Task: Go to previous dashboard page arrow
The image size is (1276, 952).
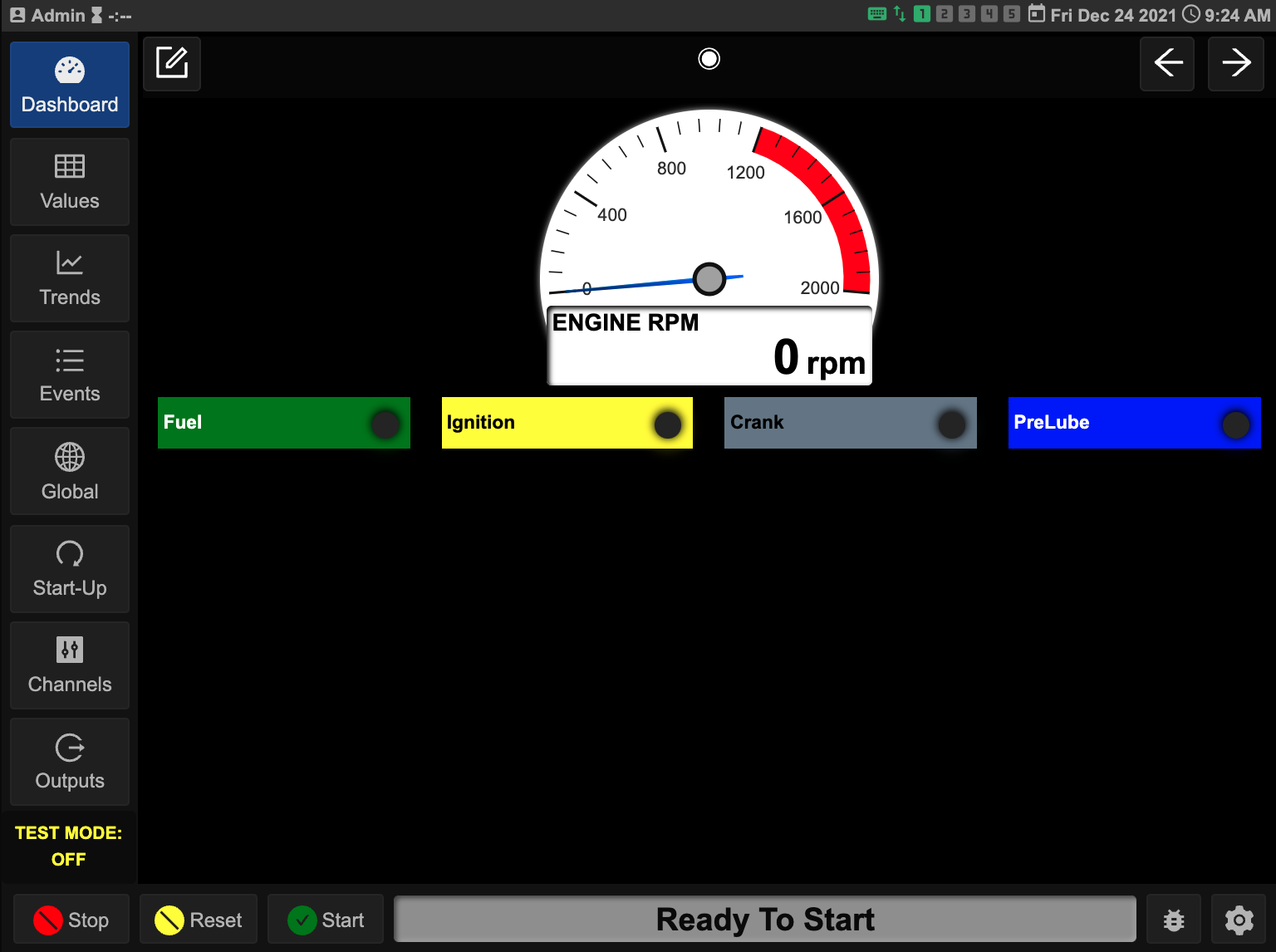Action: coord(1167,63)
